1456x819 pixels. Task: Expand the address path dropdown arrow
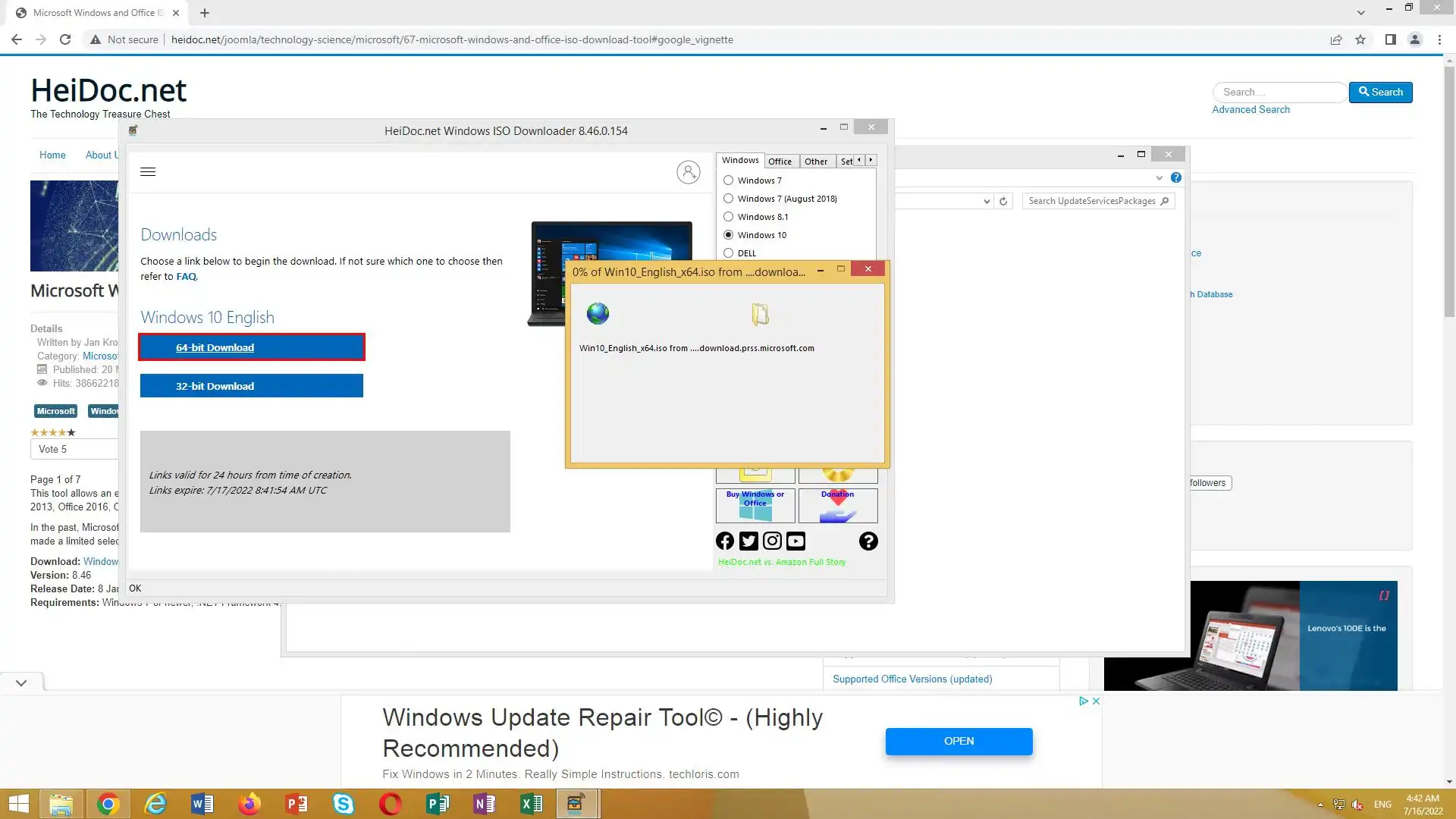[987, 201]
